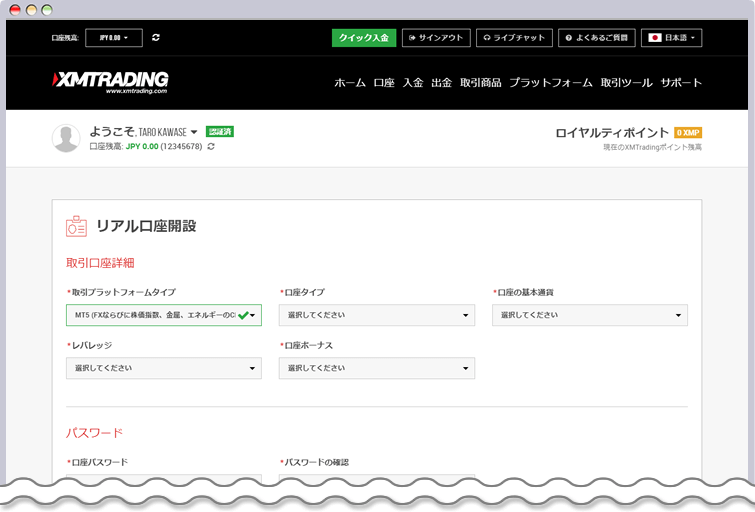Open the プラットフォーム menu item
The width and height of the screenshot is (755, 512).
(x=551, y=83)
